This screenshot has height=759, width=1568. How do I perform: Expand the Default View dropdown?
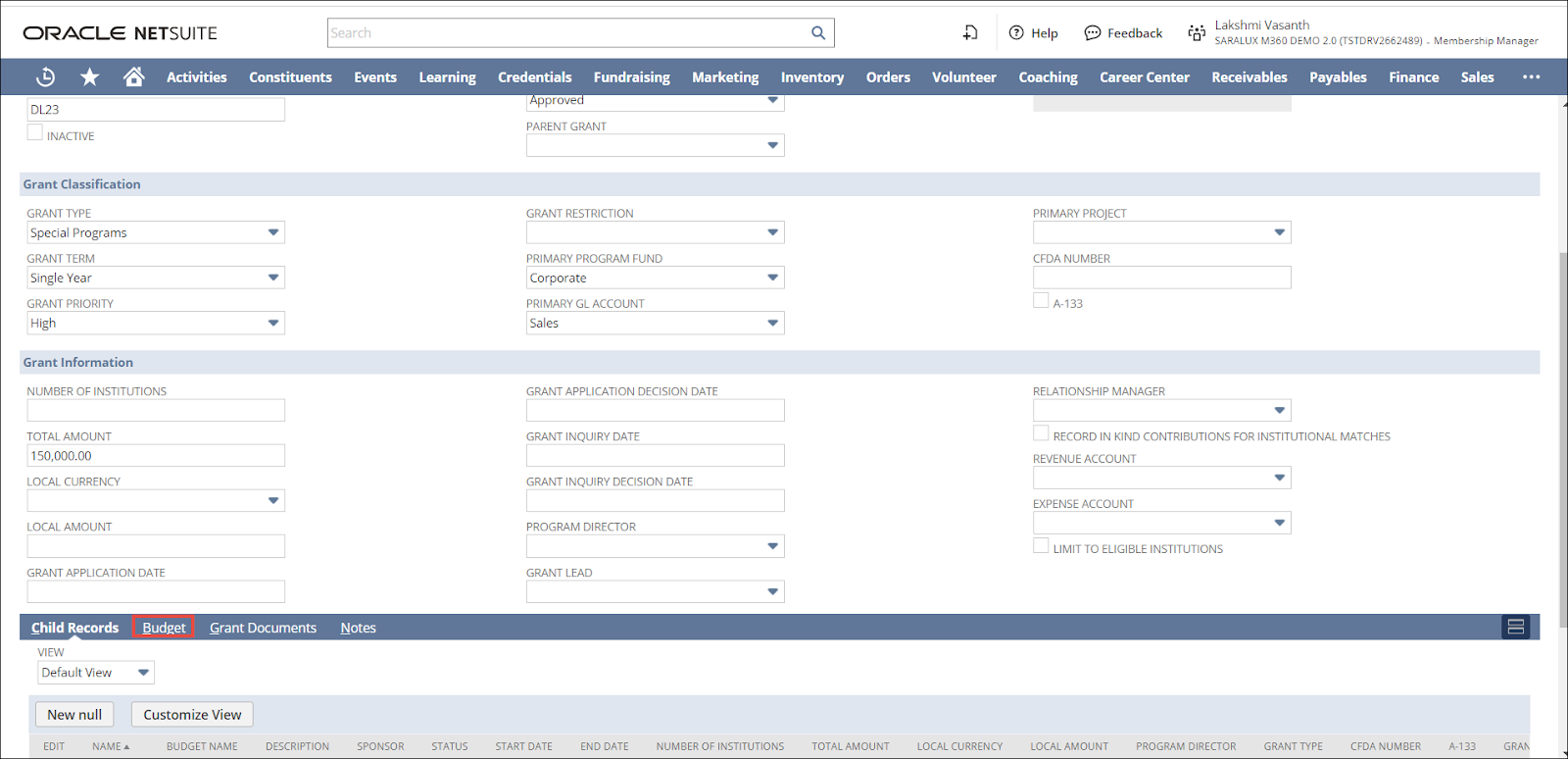click(x=143, y=673)
